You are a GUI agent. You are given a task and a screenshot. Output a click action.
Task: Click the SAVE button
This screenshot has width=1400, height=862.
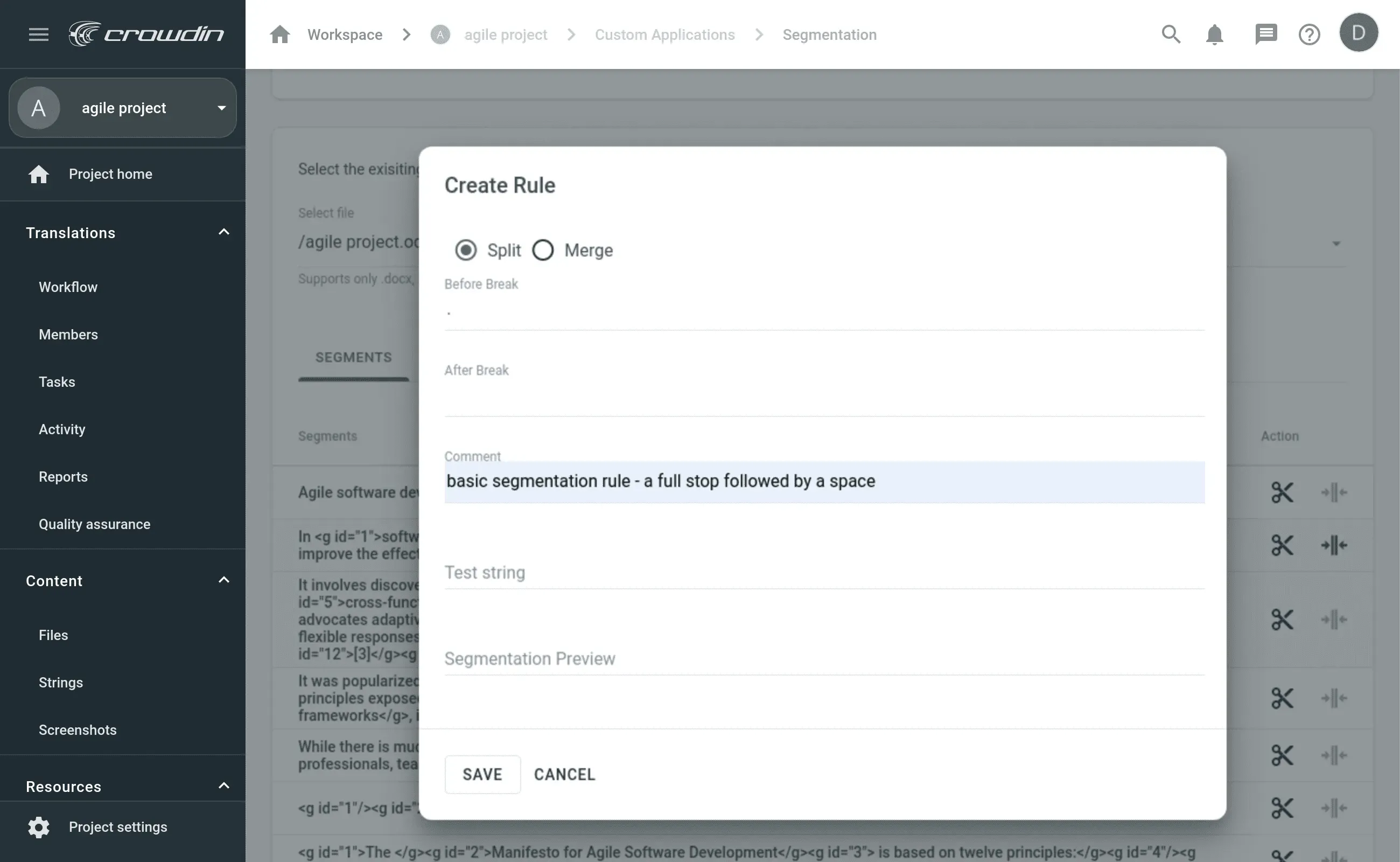482,774
